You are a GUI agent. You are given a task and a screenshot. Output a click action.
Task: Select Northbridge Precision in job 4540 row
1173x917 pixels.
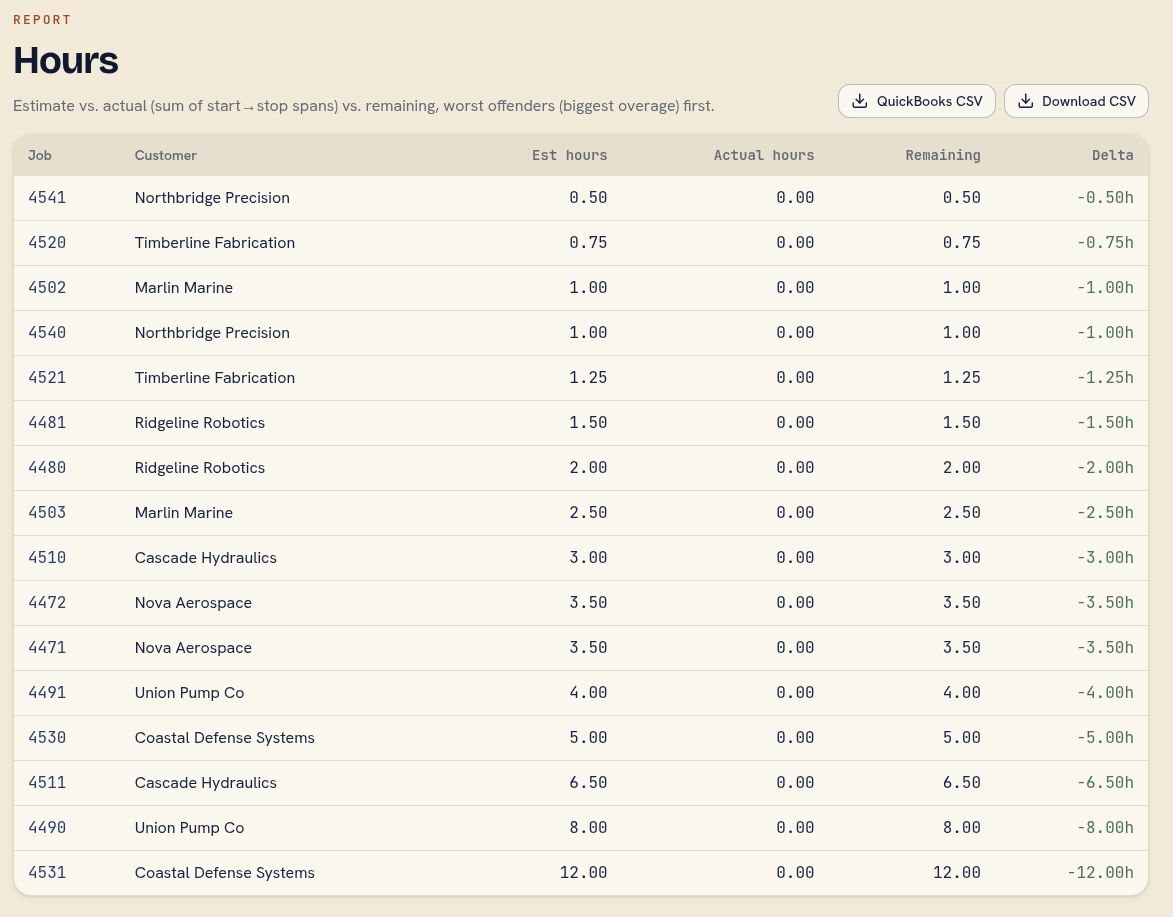pos(212,332)
